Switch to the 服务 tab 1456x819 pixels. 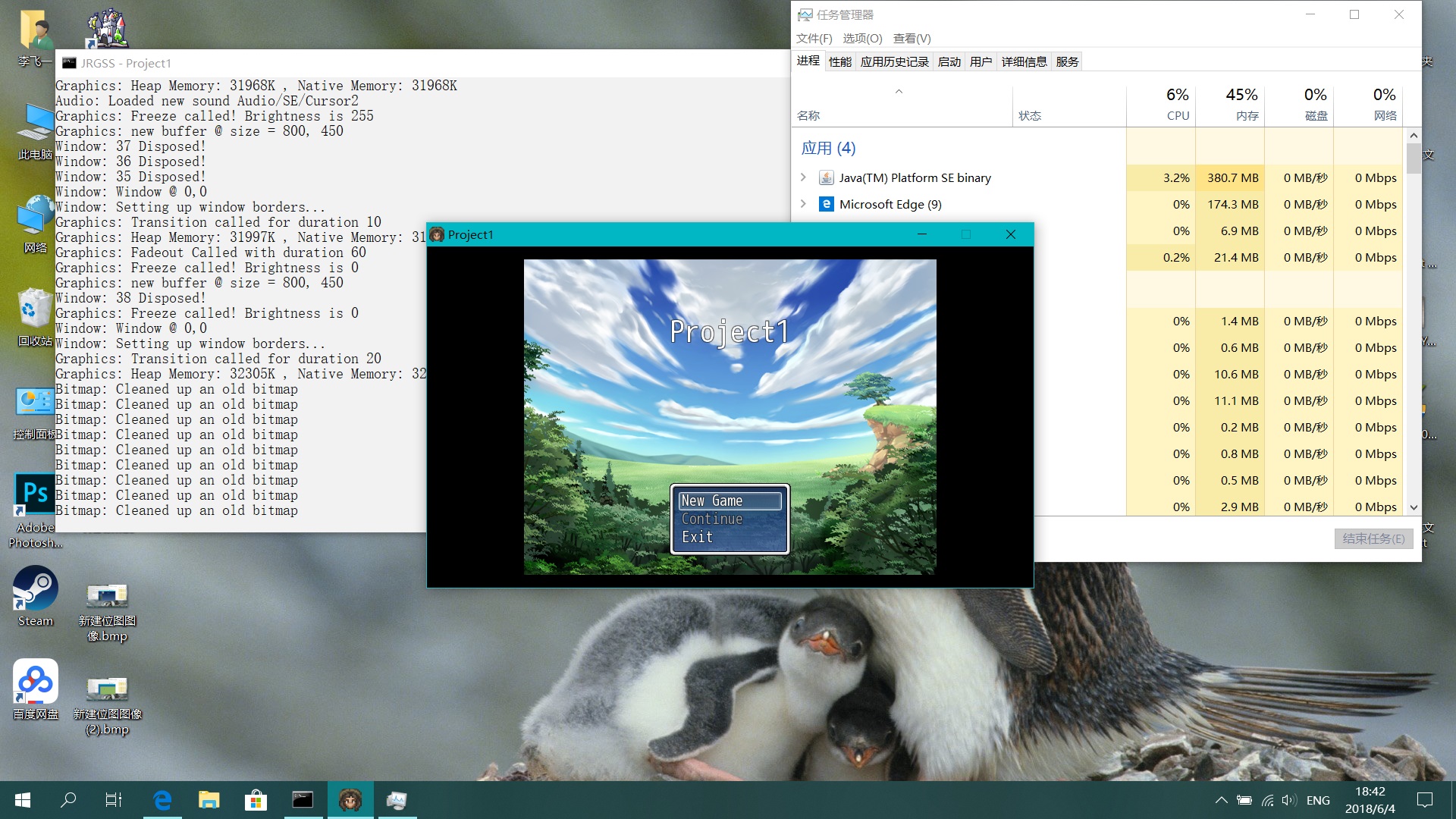(1067, 61)
